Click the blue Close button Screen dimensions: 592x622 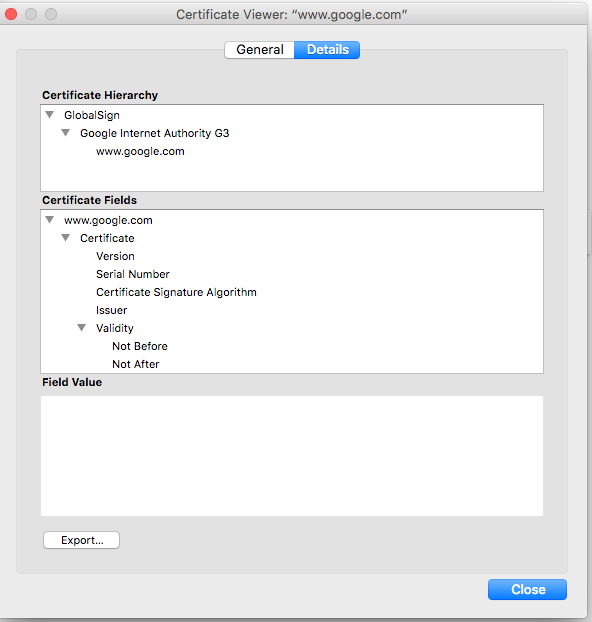(x=527, y=589)
